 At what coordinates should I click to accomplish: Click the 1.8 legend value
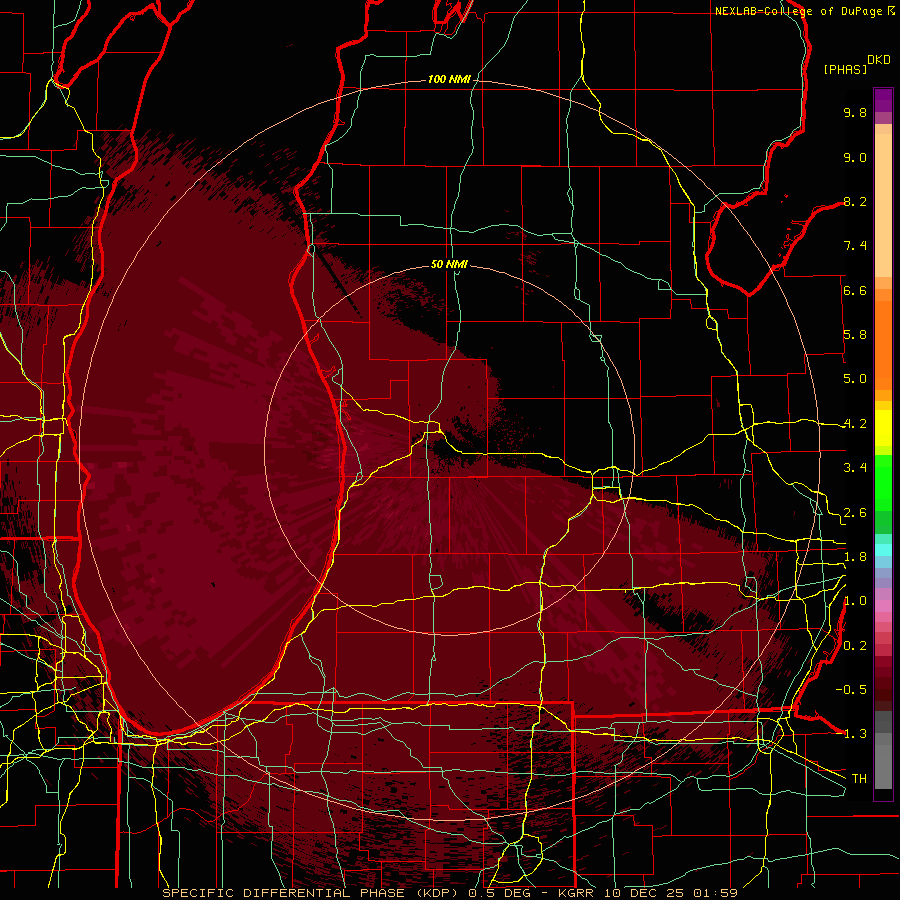(855, 557)
